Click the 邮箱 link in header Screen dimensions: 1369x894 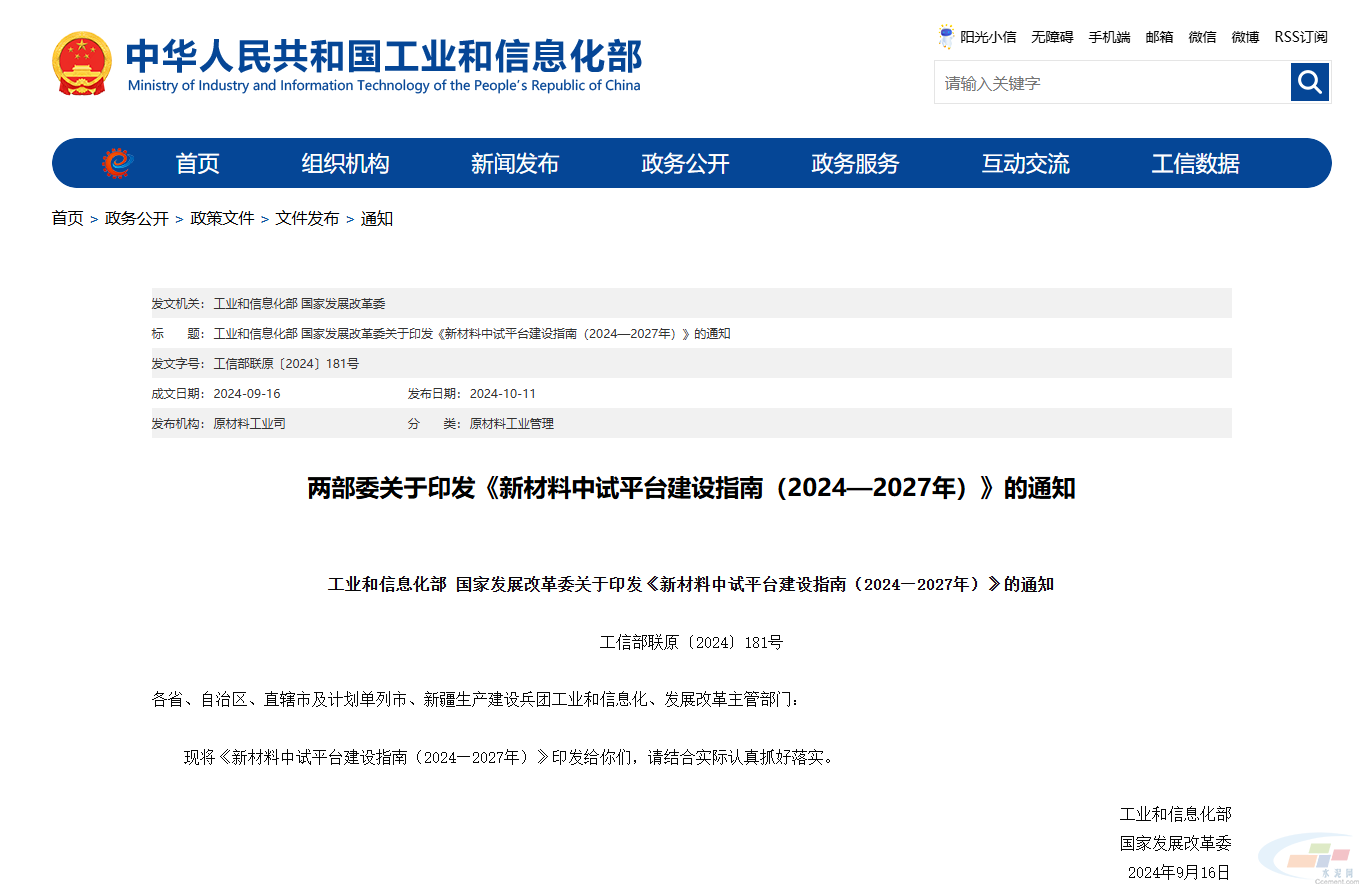point(1159,37)
